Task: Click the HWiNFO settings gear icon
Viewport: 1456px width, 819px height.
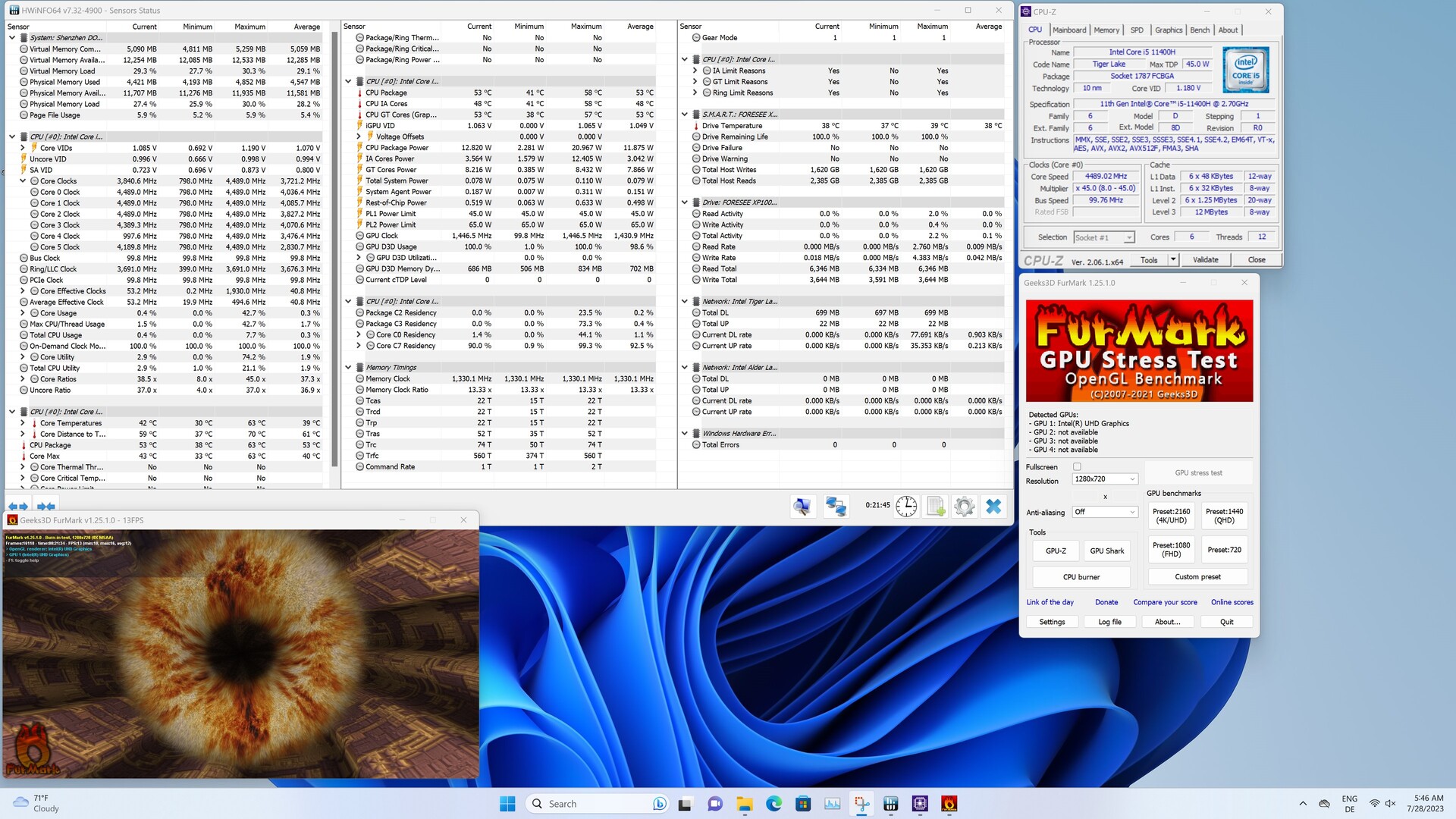Action: click(x=964, y=506)
